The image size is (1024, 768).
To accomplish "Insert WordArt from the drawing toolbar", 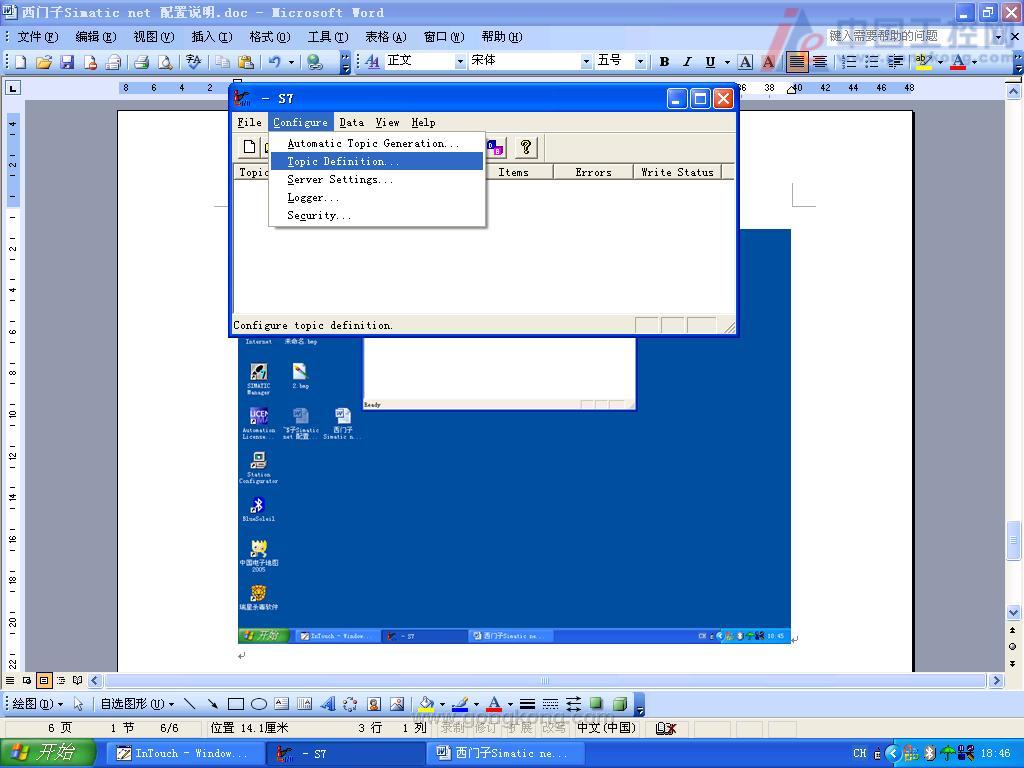I will (328, 703).
